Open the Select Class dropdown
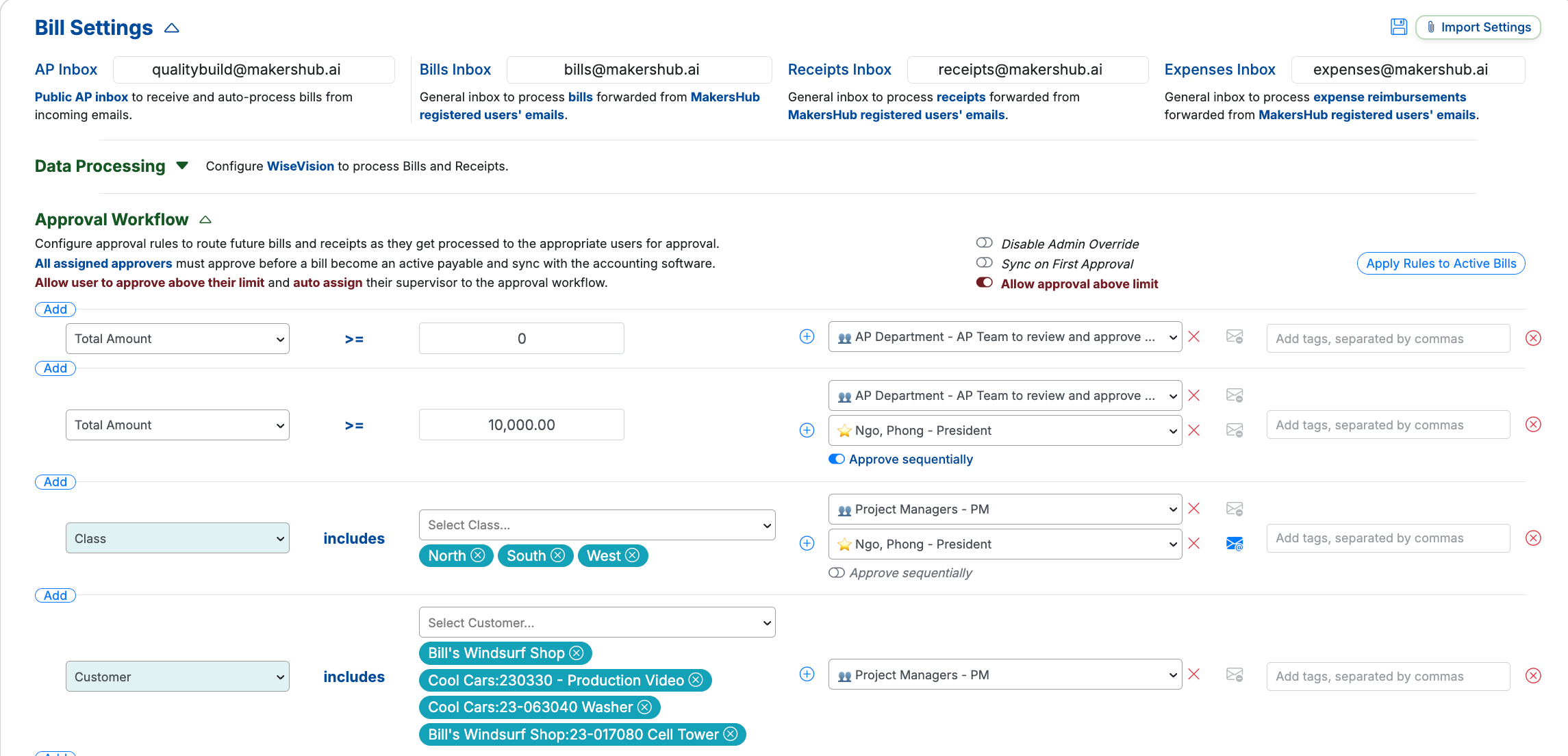This screenshot has width=1568, height=756. click(596, 525)
